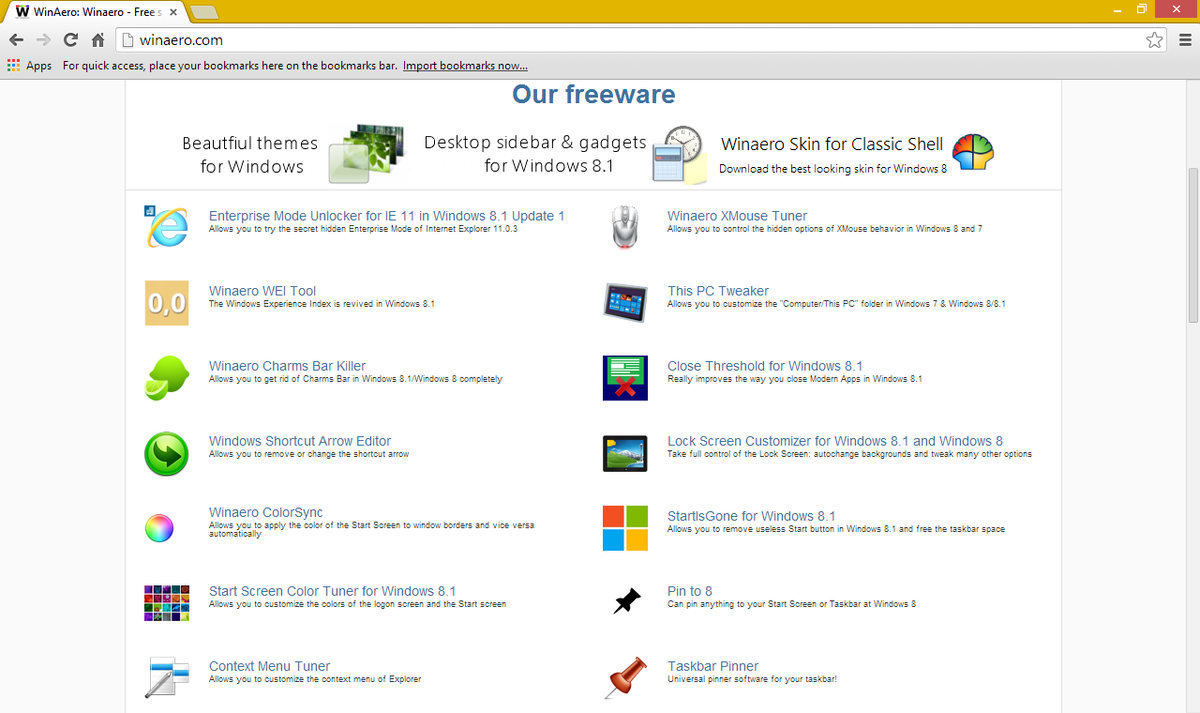The width and height of the screenshot is (1200, 713).
Task: Select the WinAero browser tab
Action: coord(96,11)
